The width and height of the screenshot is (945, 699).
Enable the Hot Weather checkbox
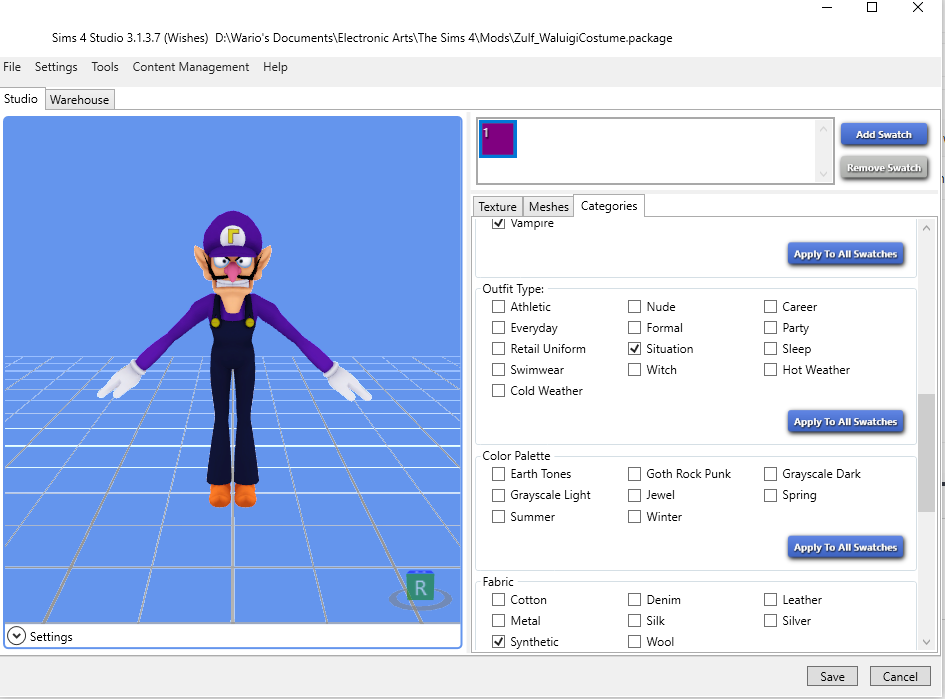pyautogui.click(x=770, y=369)
